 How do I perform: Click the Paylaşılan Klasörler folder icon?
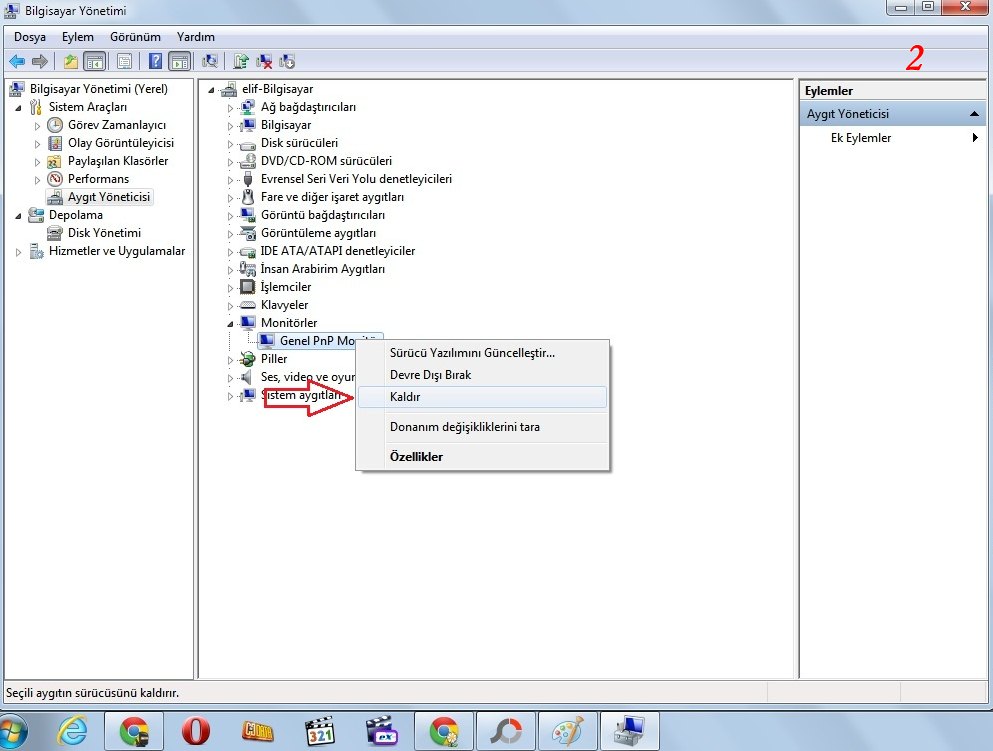[x=55, y=161]
